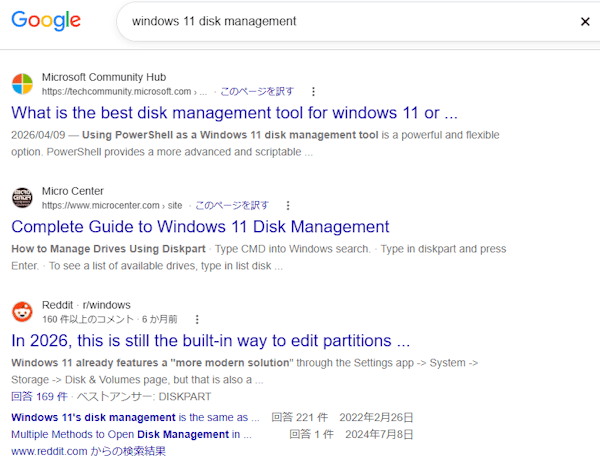Image resolution: width=600 pixels, height=475 pixels.
Task: Open 'In 2026, this is still the built-in way' result
Action: [210, 341]
